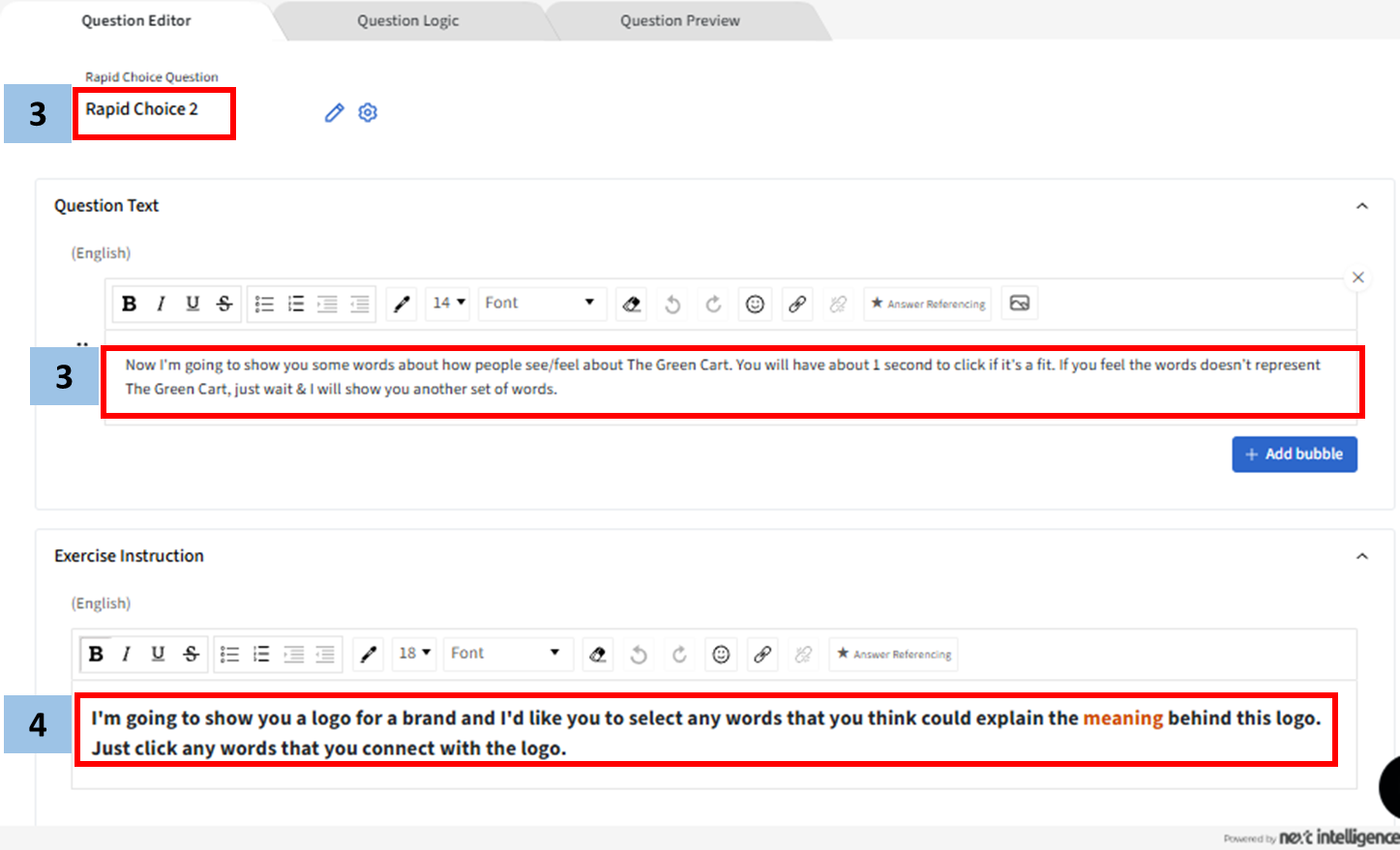Toggle Bold in the Question Text toolbar
Screen dimensions: 1400x850
pyautogui.click(x=129, y=304)
